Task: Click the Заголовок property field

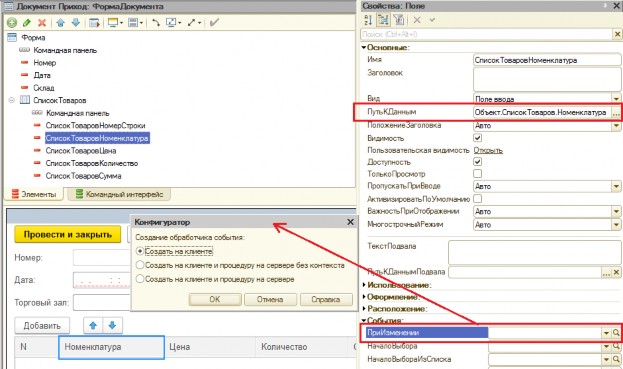Action: 547,79
